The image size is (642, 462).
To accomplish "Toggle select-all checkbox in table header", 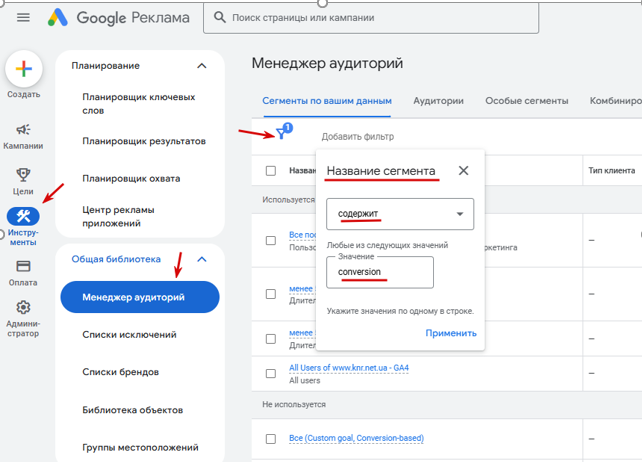I will [x=271, y=170].
